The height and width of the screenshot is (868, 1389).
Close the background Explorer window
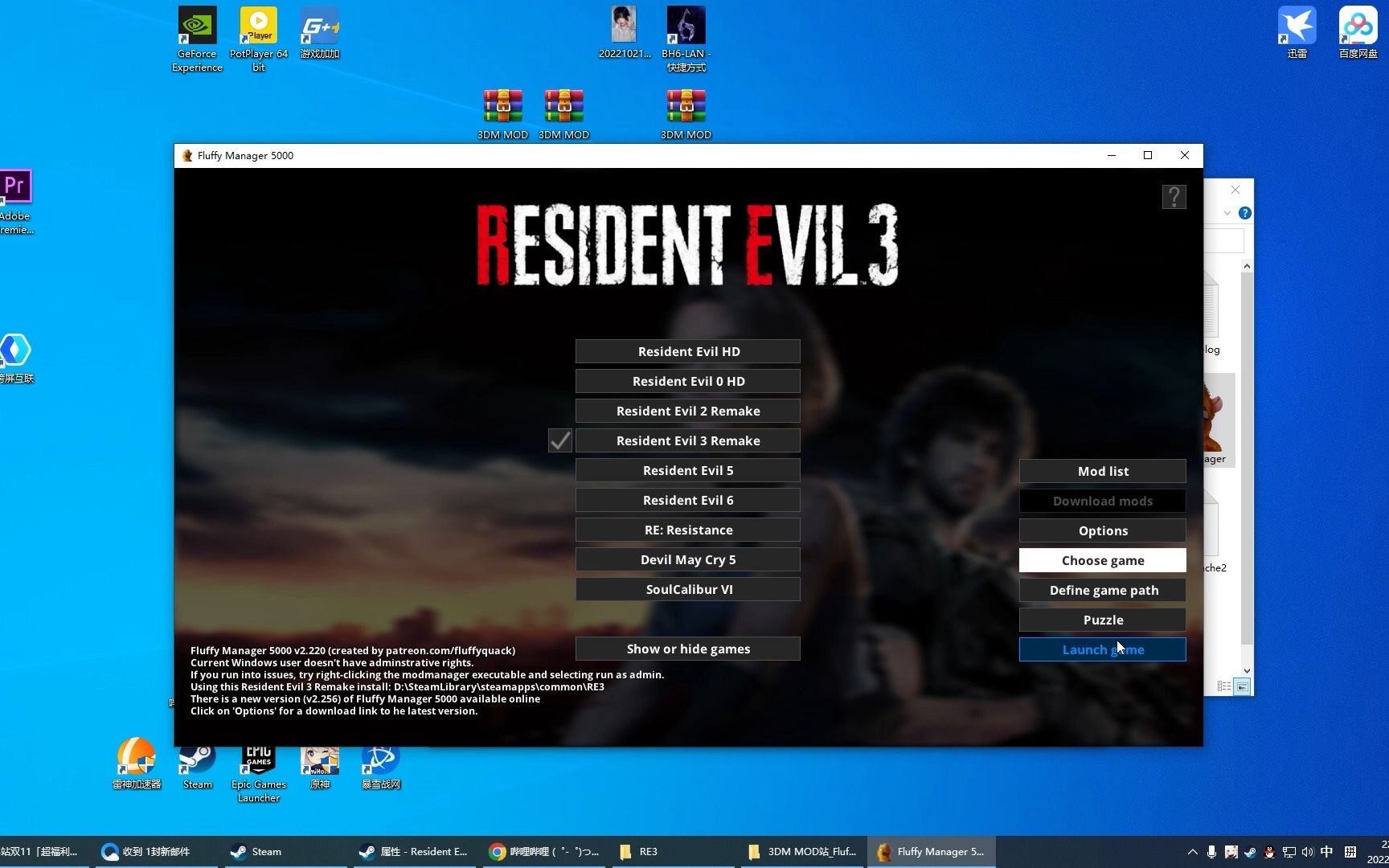(x=1235, y=190)
